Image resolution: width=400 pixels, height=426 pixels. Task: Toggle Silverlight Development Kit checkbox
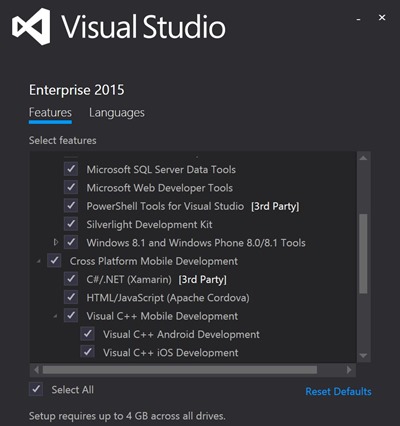point(71,224)
